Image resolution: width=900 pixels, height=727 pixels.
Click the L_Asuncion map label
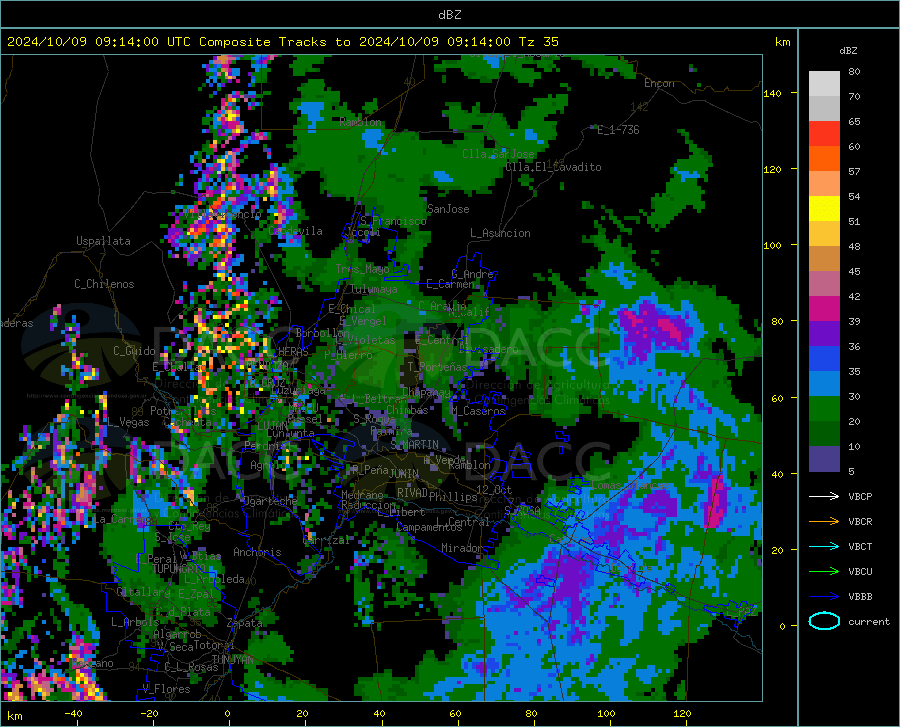click(500, 233)
